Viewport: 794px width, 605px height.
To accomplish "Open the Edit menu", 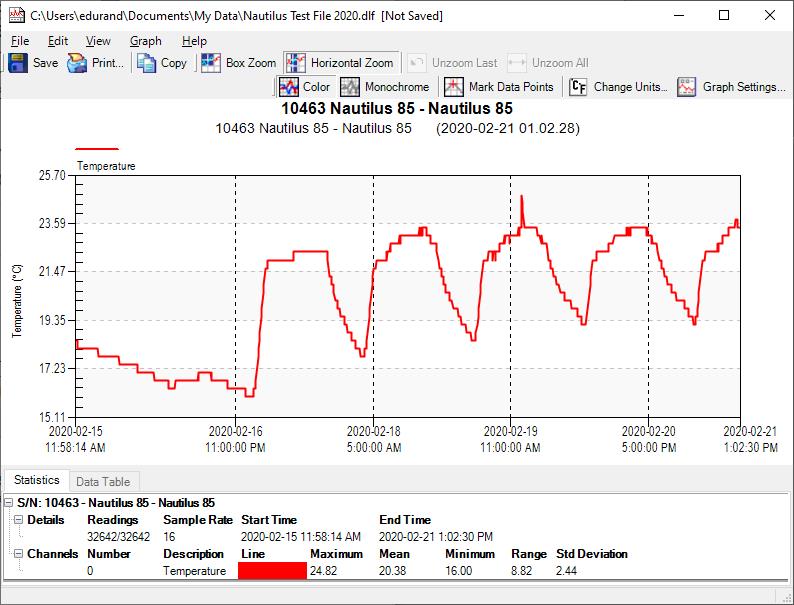I will (58, 41).
